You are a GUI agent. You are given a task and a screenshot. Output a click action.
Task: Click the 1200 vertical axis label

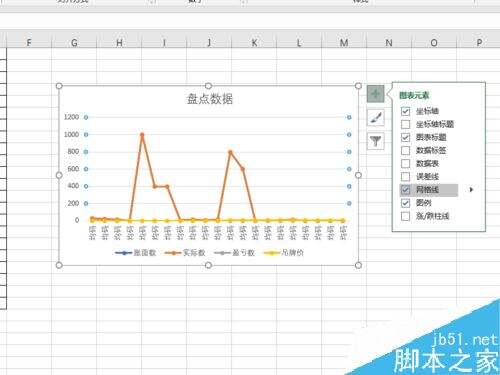[x=71, y=117]
